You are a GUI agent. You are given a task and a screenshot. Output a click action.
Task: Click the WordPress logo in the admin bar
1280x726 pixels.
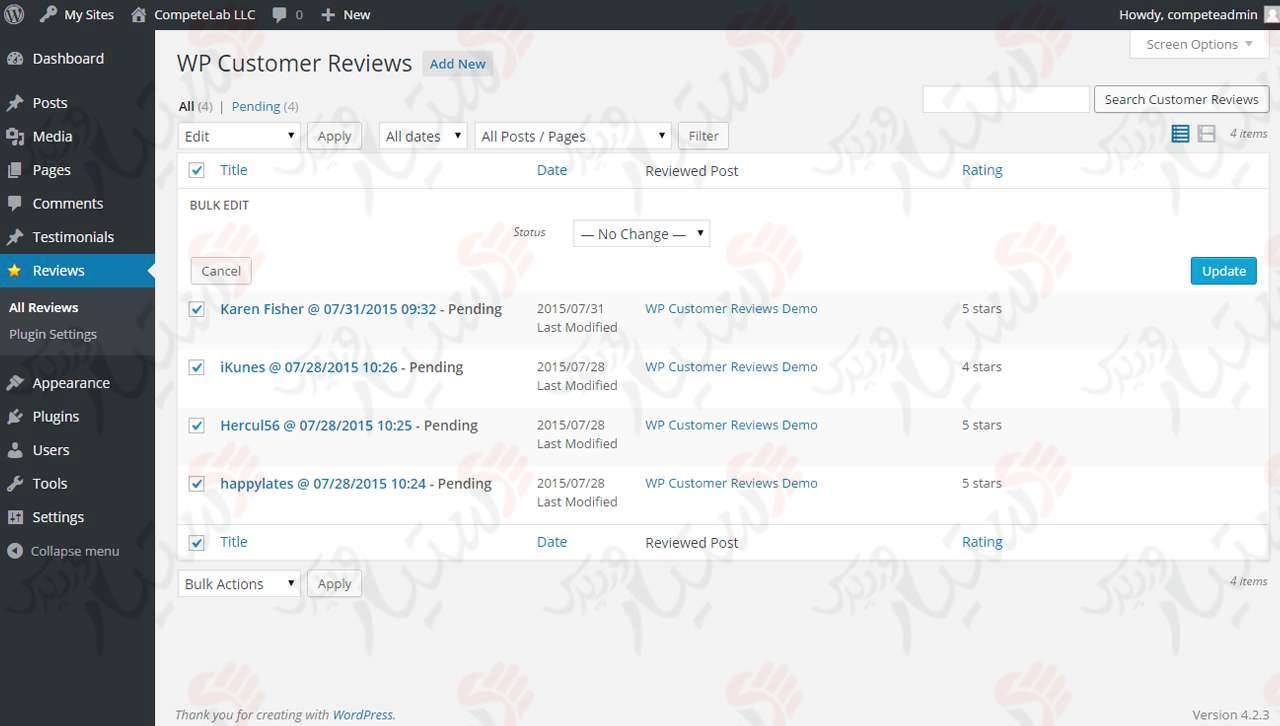13,14
